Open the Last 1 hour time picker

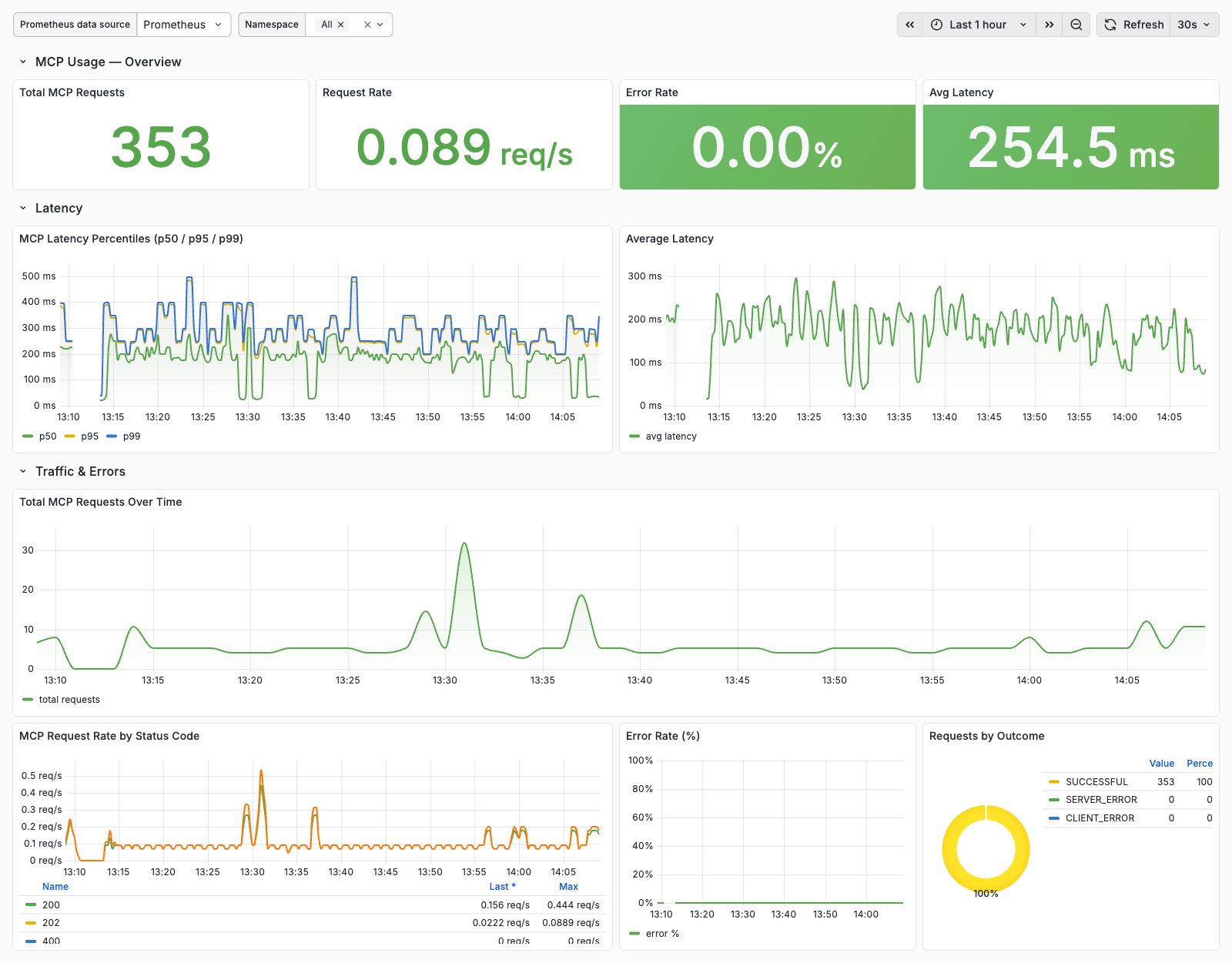point(978,25)
